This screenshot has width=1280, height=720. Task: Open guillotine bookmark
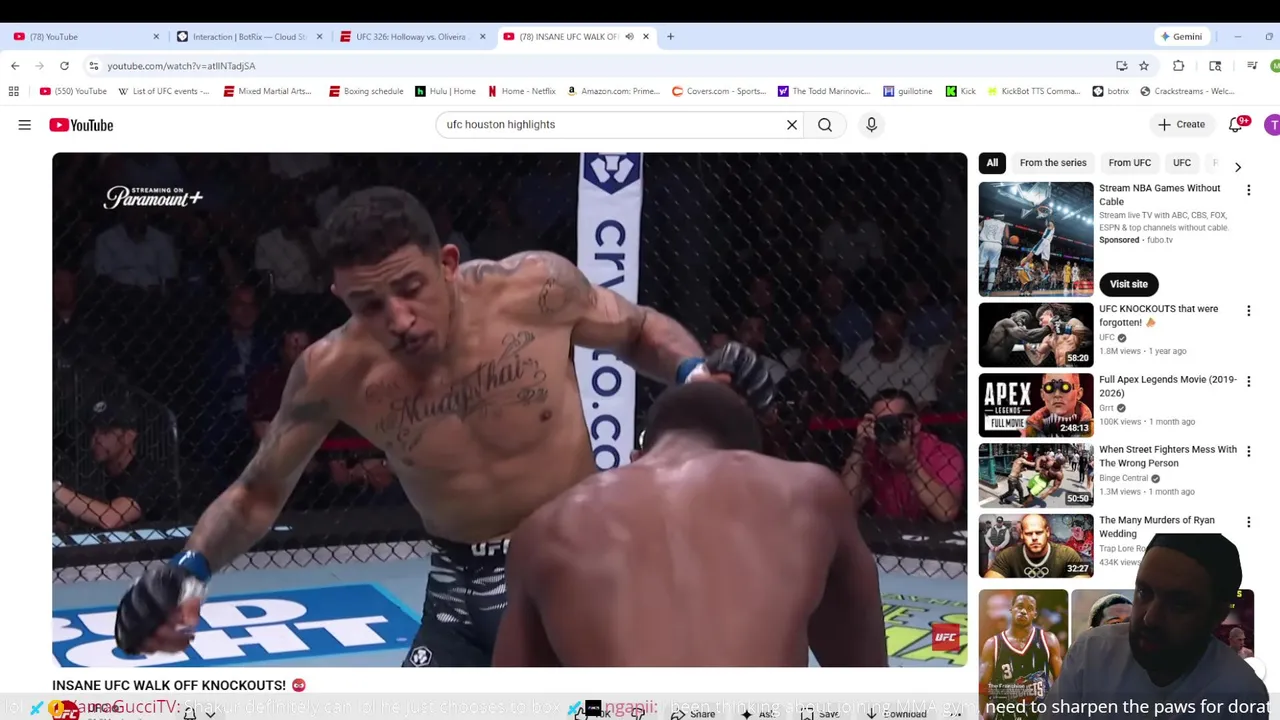click(x=908, y=91)
